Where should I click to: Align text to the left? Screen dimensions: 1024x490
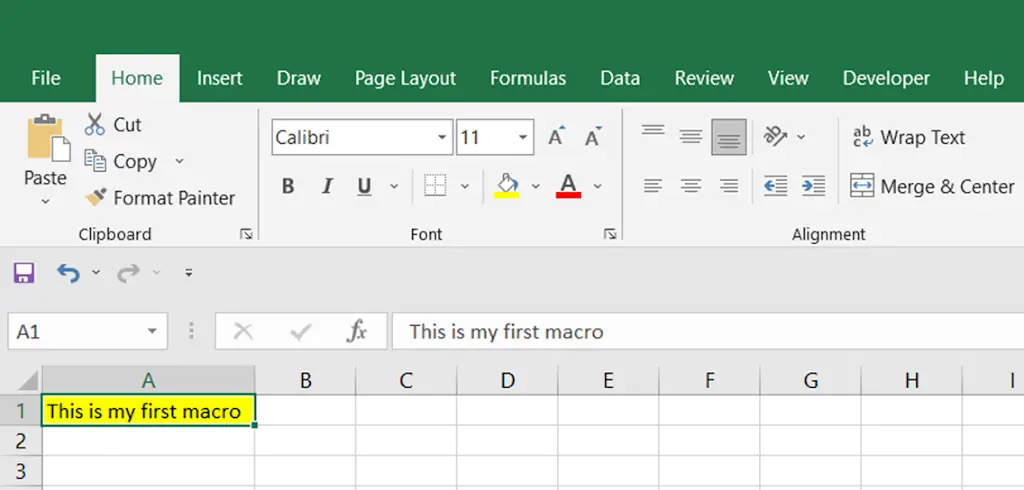tap(652, 186)
